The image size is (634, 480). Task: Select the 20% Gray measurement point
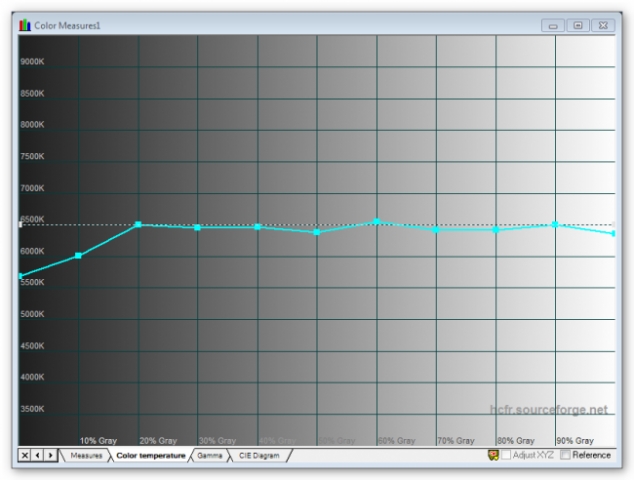pyautogui.click(x=138, y=225)
